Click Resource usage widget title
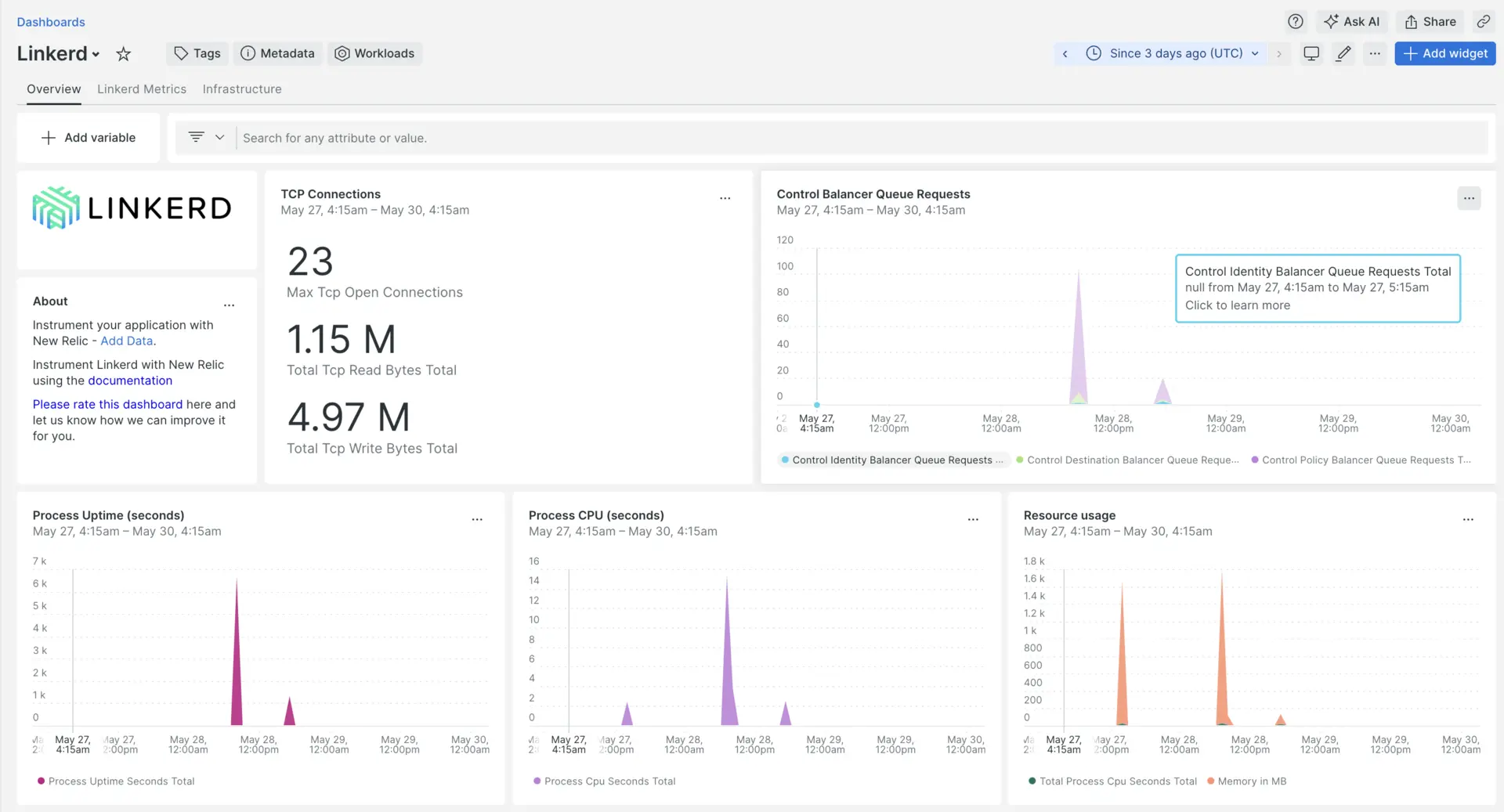Image resolution: width=1504 pixels, height=812 pixels. tap(1069, 515)
